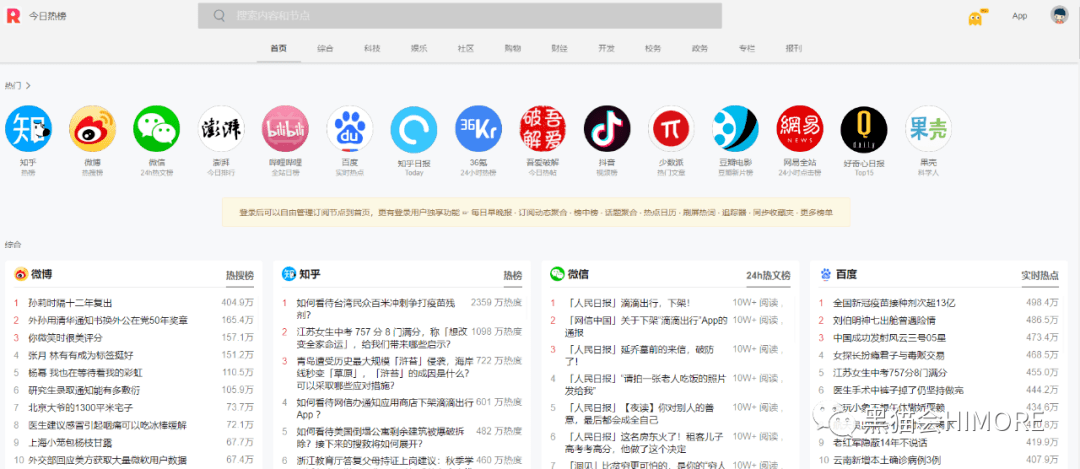Switch to the 科技 tab
The image size is (1080, 469).
point(372,49)
